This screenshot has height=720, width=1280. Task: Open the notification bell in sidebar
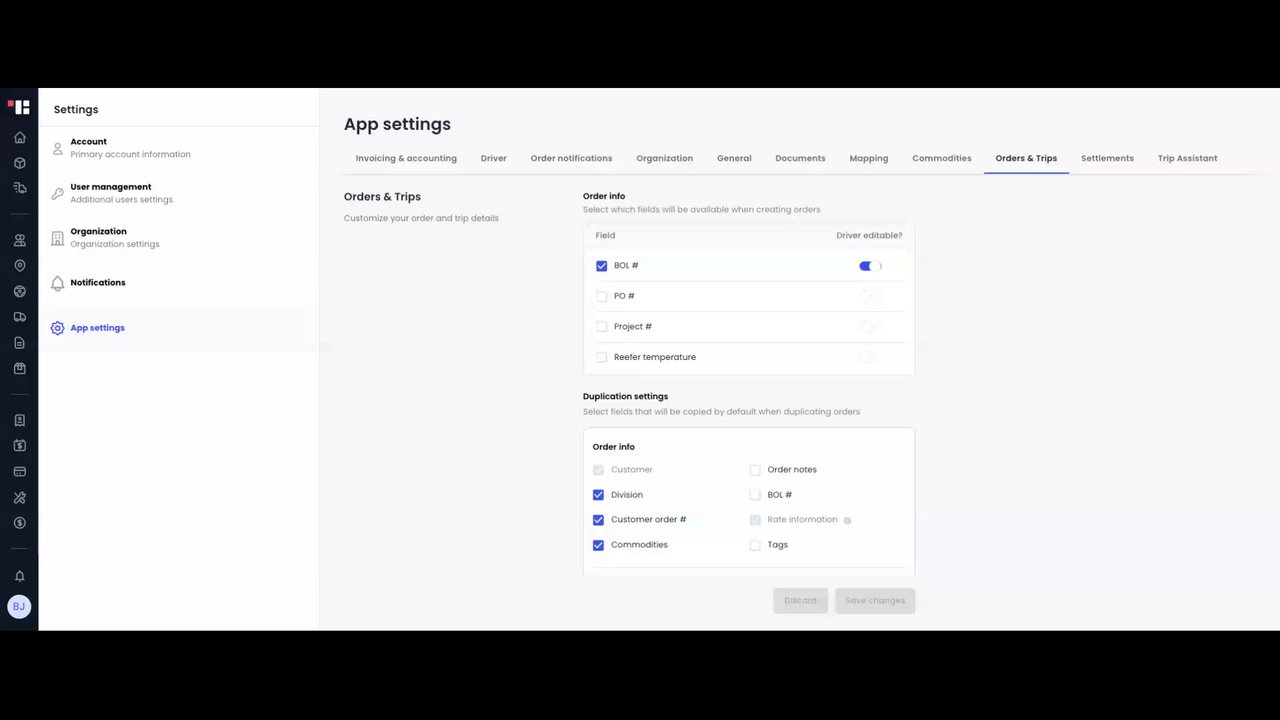19,576
